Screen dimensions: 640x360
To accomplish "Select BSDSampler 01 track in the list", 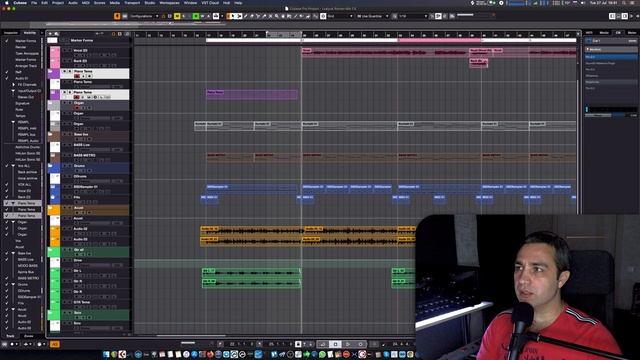I will click(86, 187).
